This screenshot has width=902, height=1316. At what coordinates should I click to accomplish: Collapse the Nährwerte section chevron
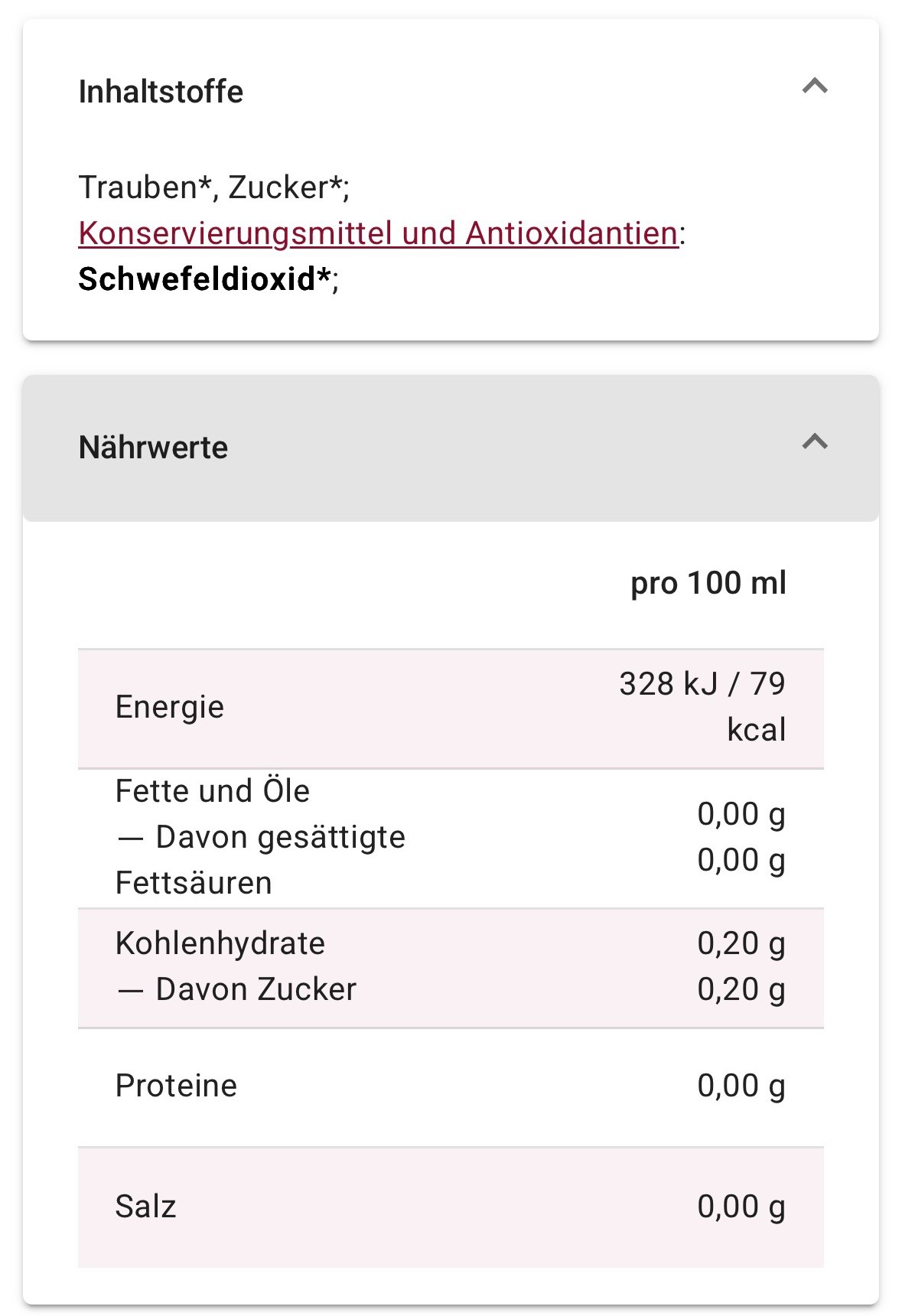click(815, 441)
